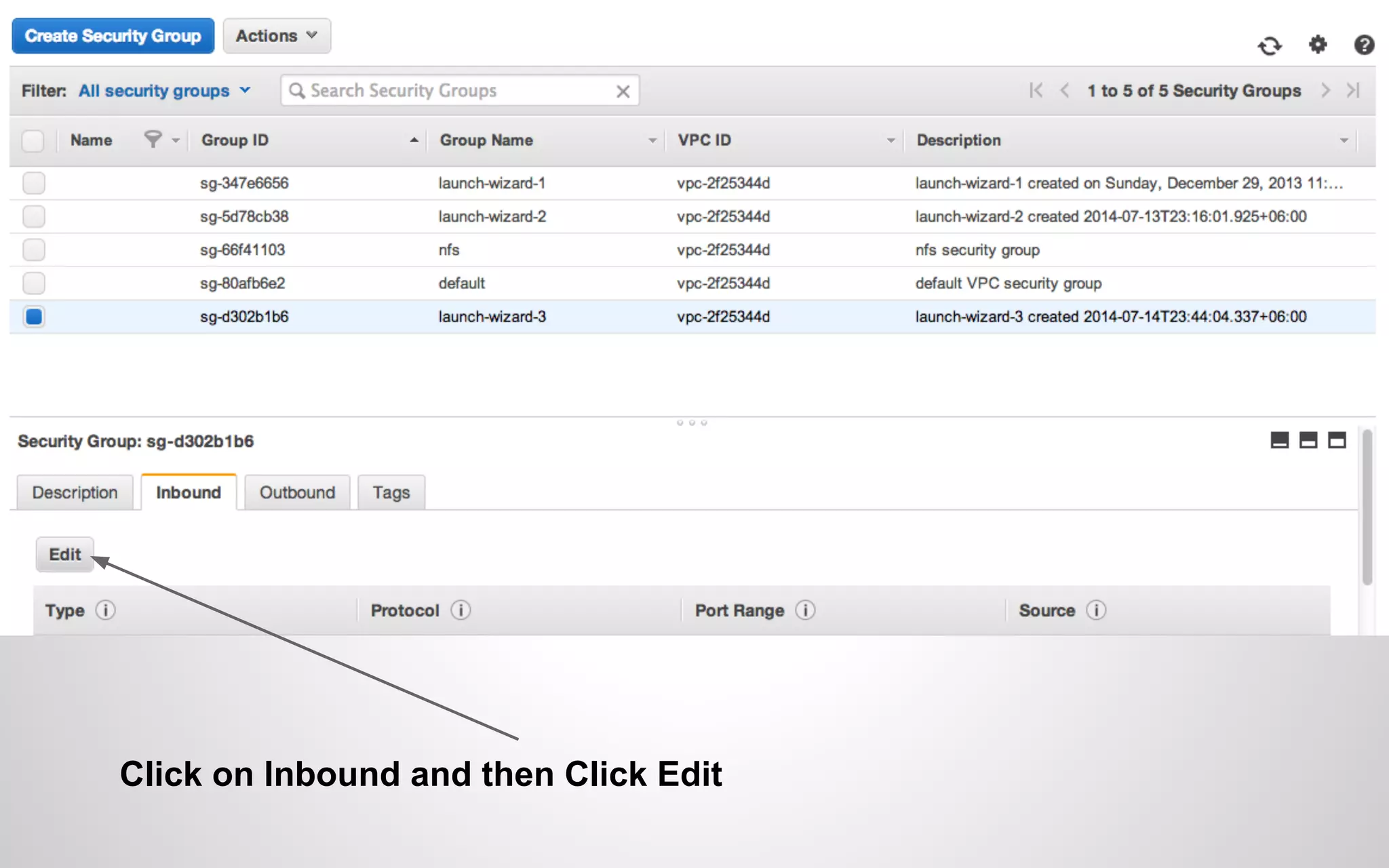Show info for Port Range column
Viewport: 1389px width, 868px height.
(x=805, y=610)
